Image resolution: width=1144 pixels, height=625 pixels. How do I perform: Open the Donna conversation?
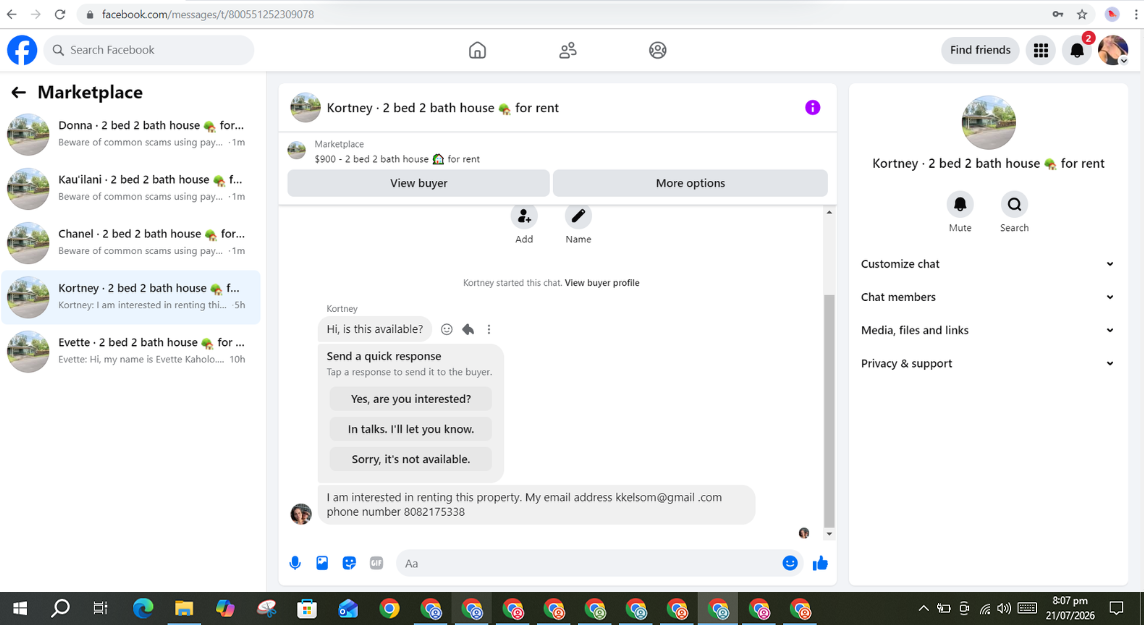coord(131,134)
